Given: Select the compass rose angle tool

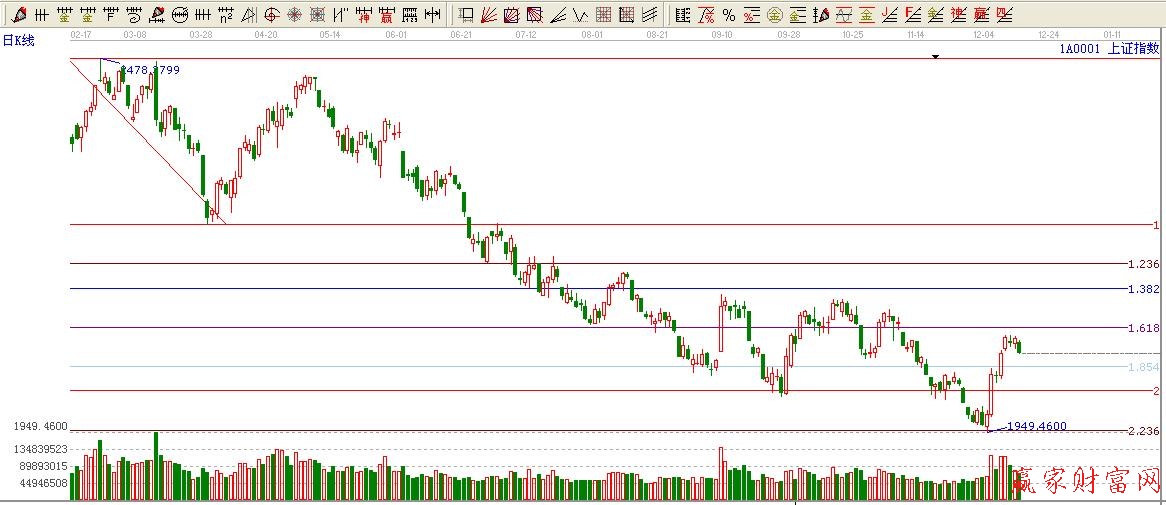Looking at the screenshot, I should (295, 15).
